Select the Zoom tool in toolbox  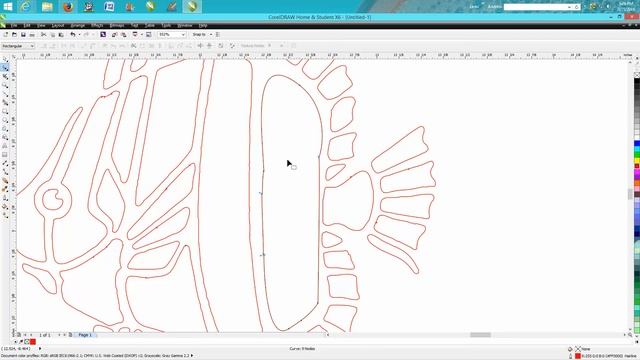click(x=5, y=85)
